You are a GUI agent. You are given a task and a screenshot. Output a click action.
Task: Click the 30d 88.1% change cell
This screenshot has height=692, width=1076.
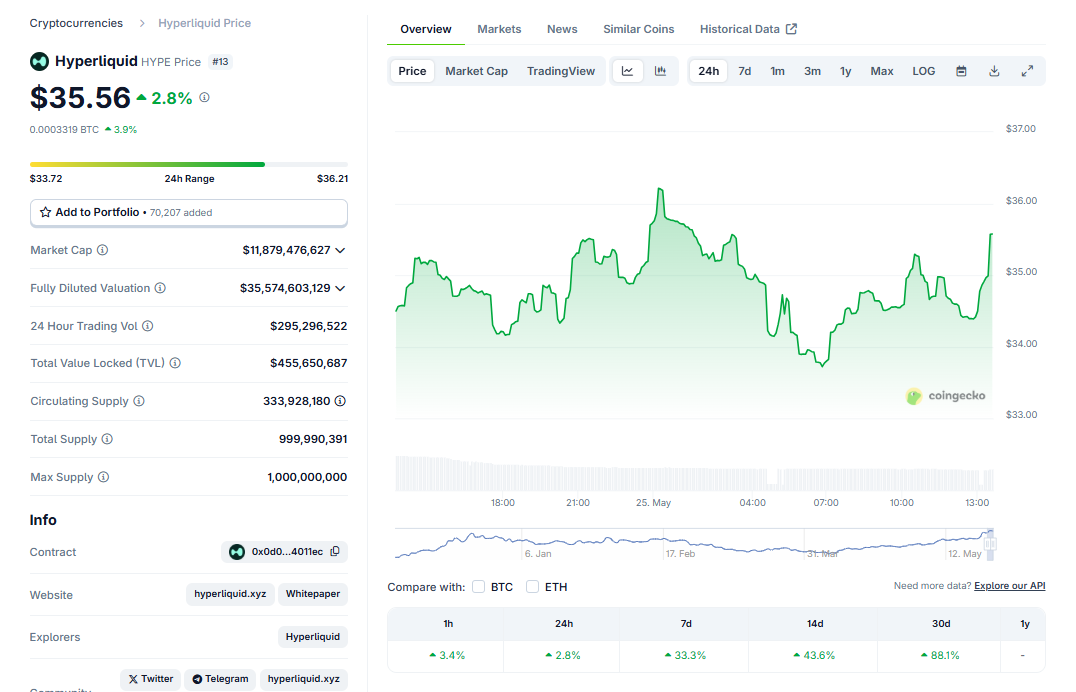[x=941, y=655]
